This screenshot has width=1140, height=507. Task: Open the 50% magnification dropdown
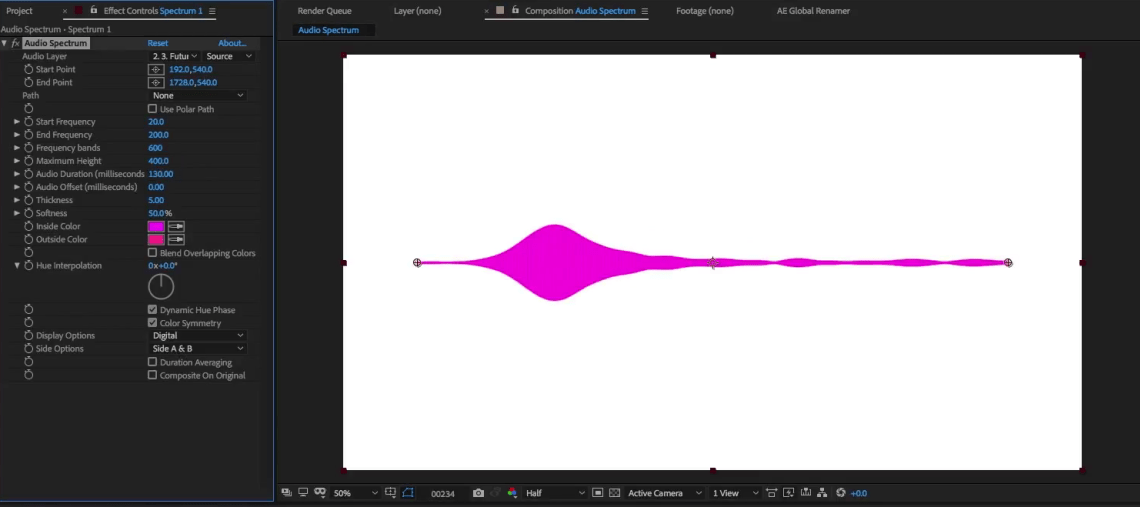(x=356, y=493)
